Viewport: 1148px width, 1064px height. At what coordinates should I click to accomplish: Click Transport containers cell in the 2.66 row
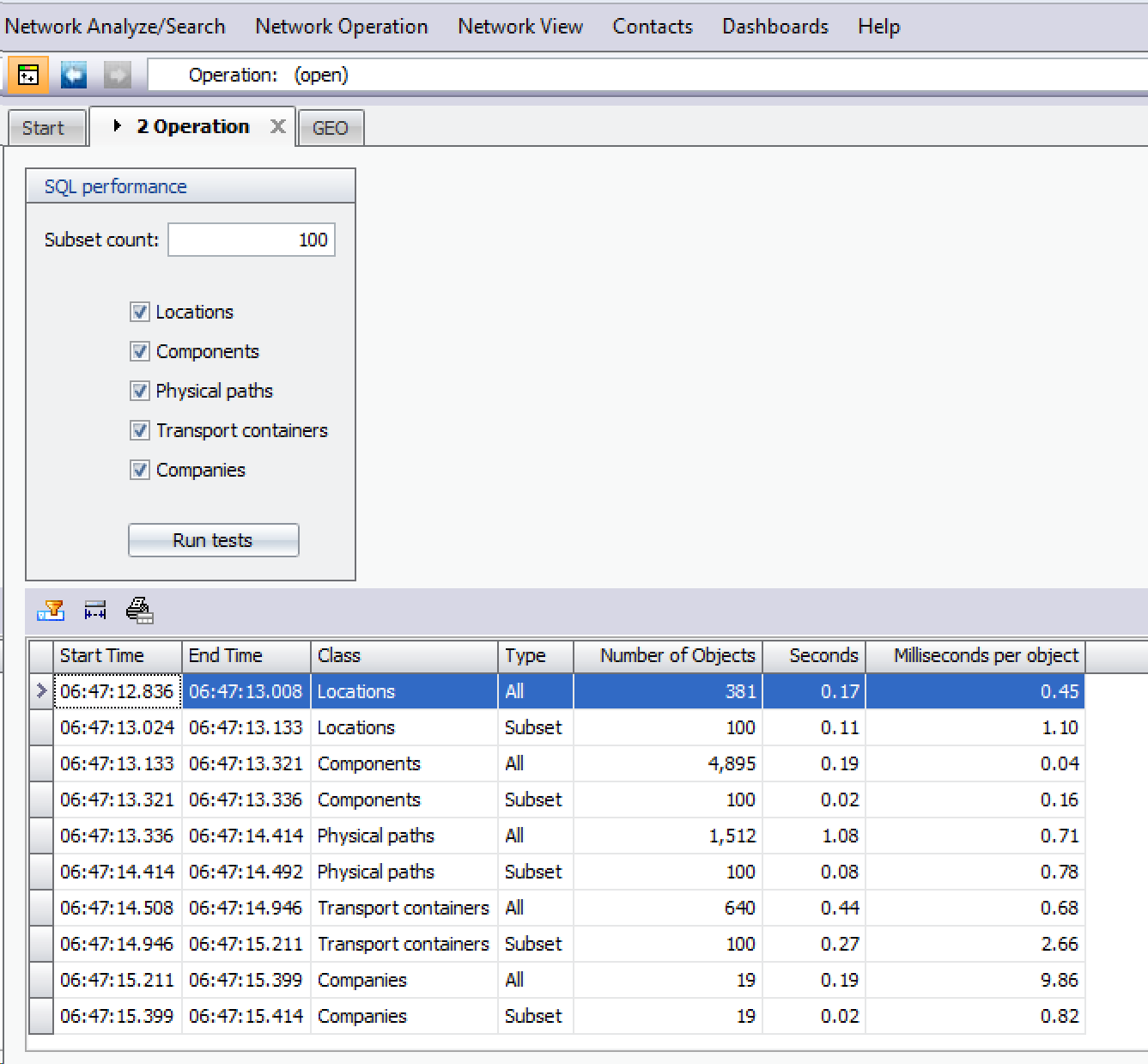click(404, 944)
